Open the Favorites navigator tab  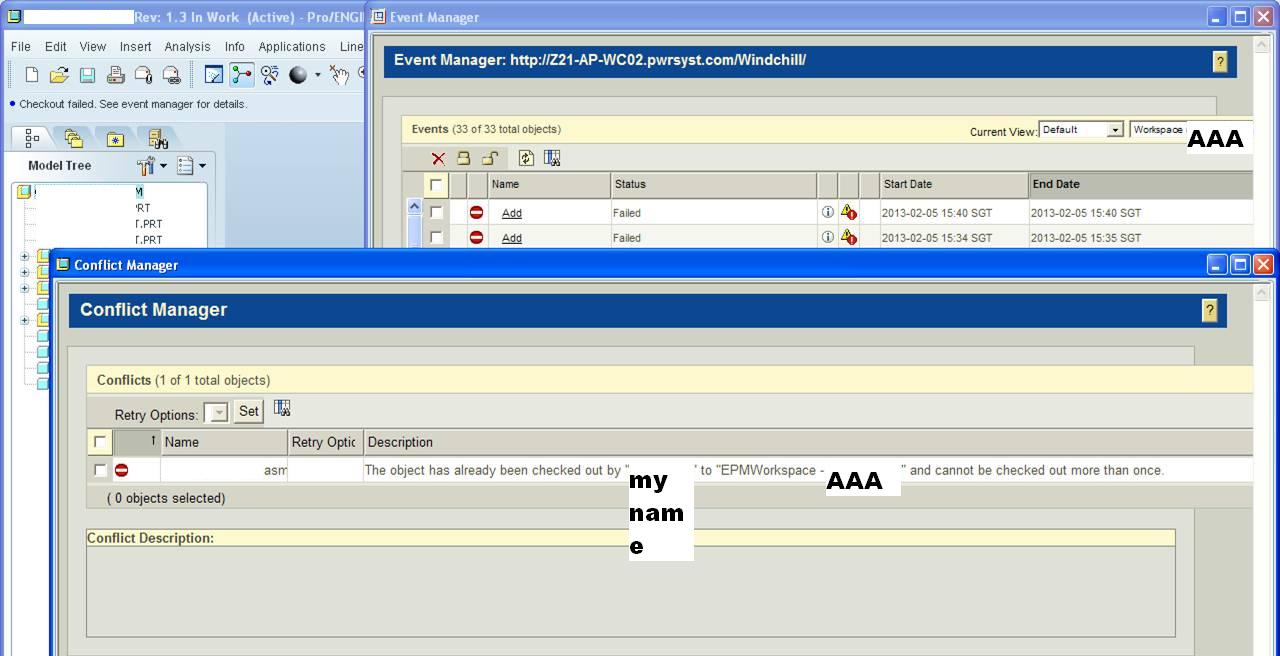coord(115,138)
